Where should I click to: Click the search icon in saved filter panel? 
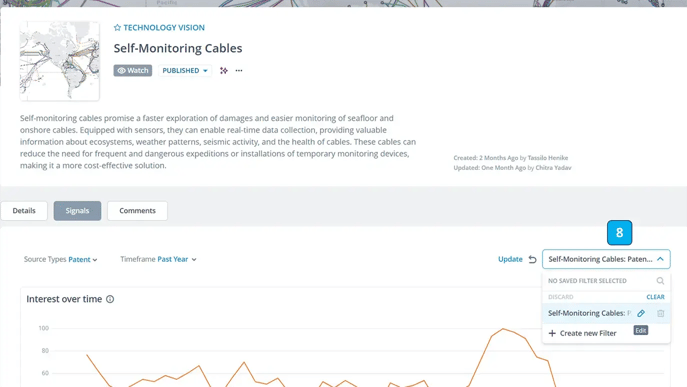(660, 280)
